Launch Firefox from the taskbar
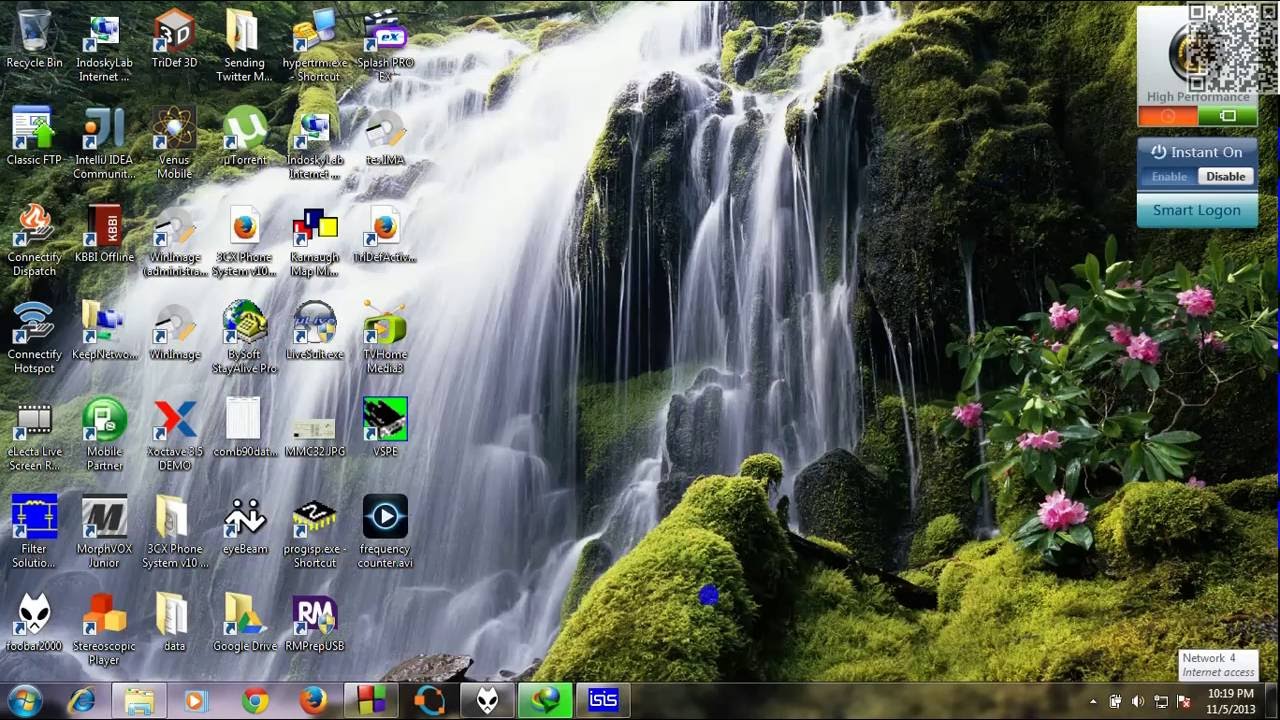Viewport: 1280px width, 720px height. pyautogui.click(x=313, y=701)
